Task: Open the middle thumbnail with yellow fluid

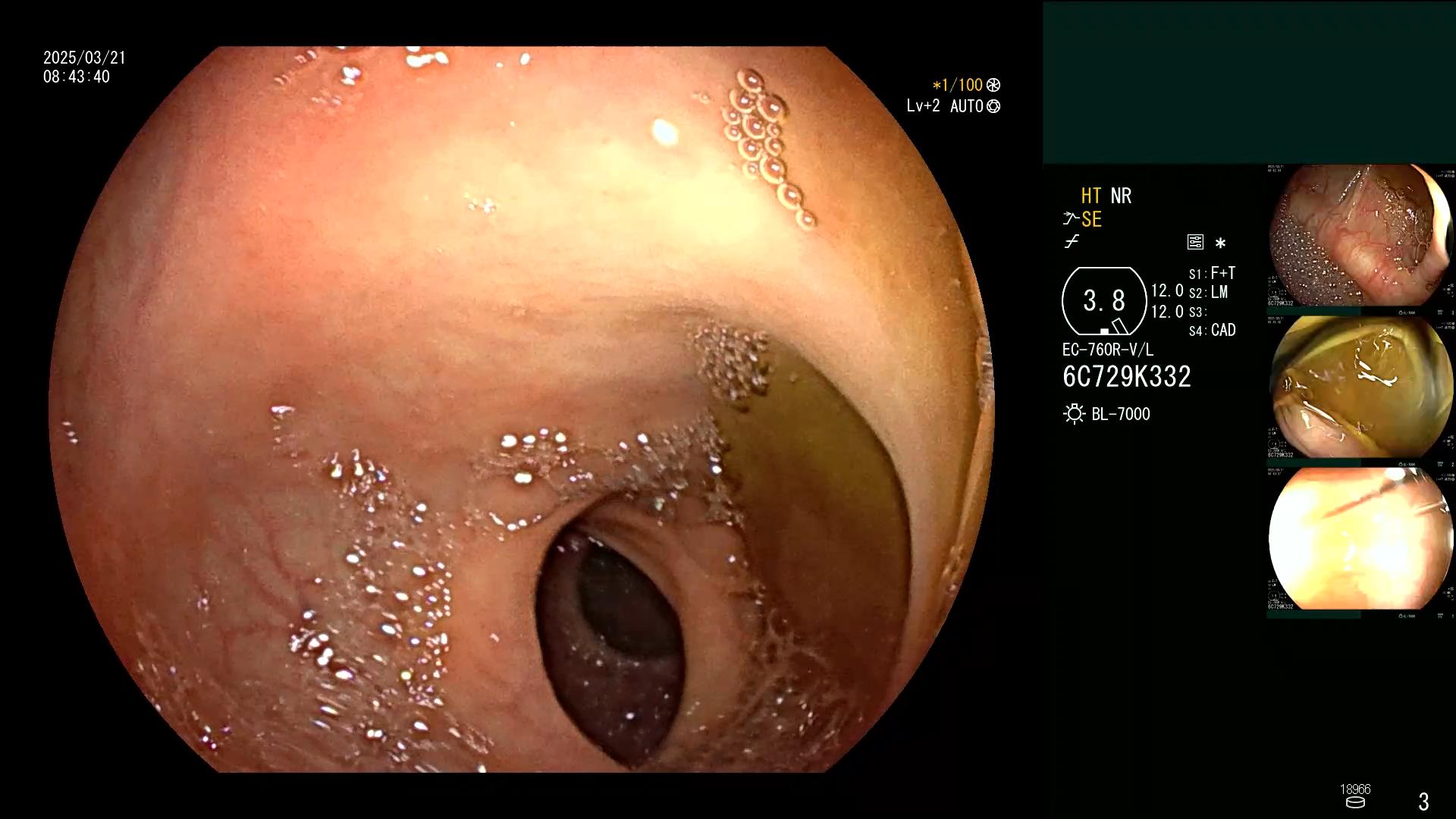Action: [1361, 388]
